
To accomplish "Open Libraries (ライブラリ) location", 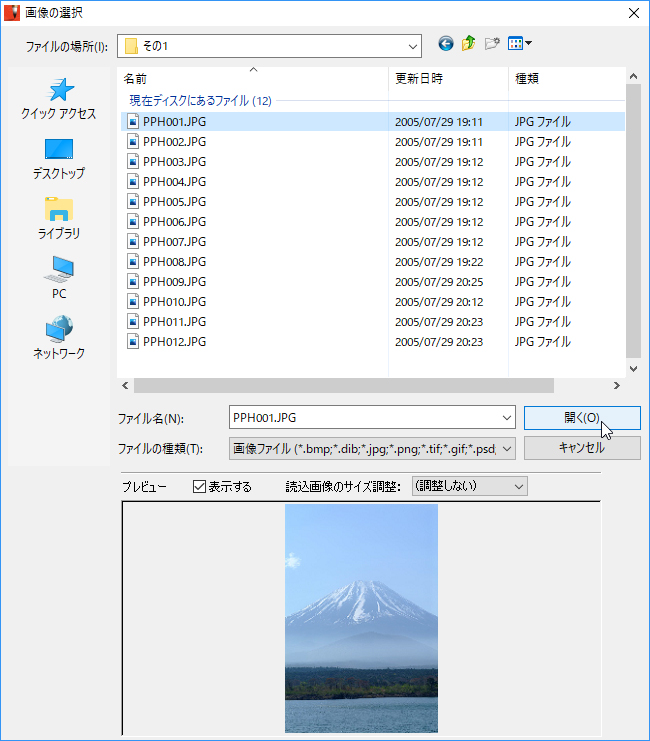I will click(59, 219).
